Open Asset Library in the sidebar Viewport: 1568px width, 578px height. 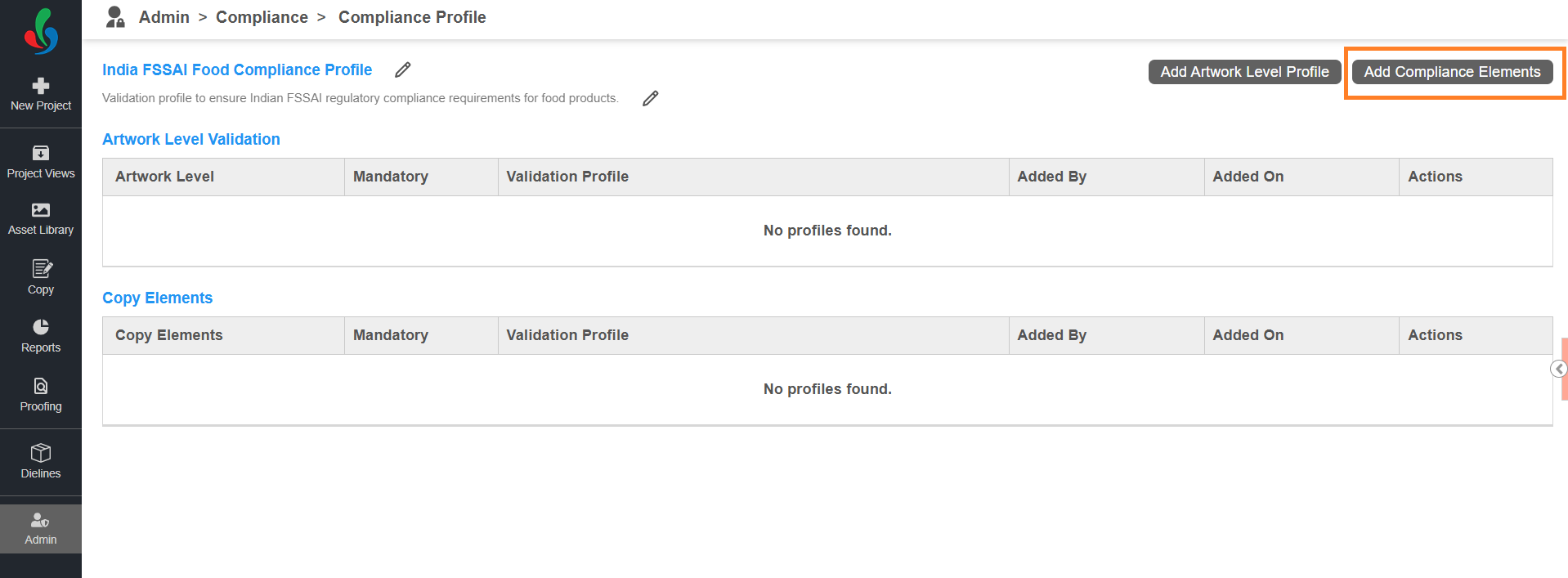point(41,219)
